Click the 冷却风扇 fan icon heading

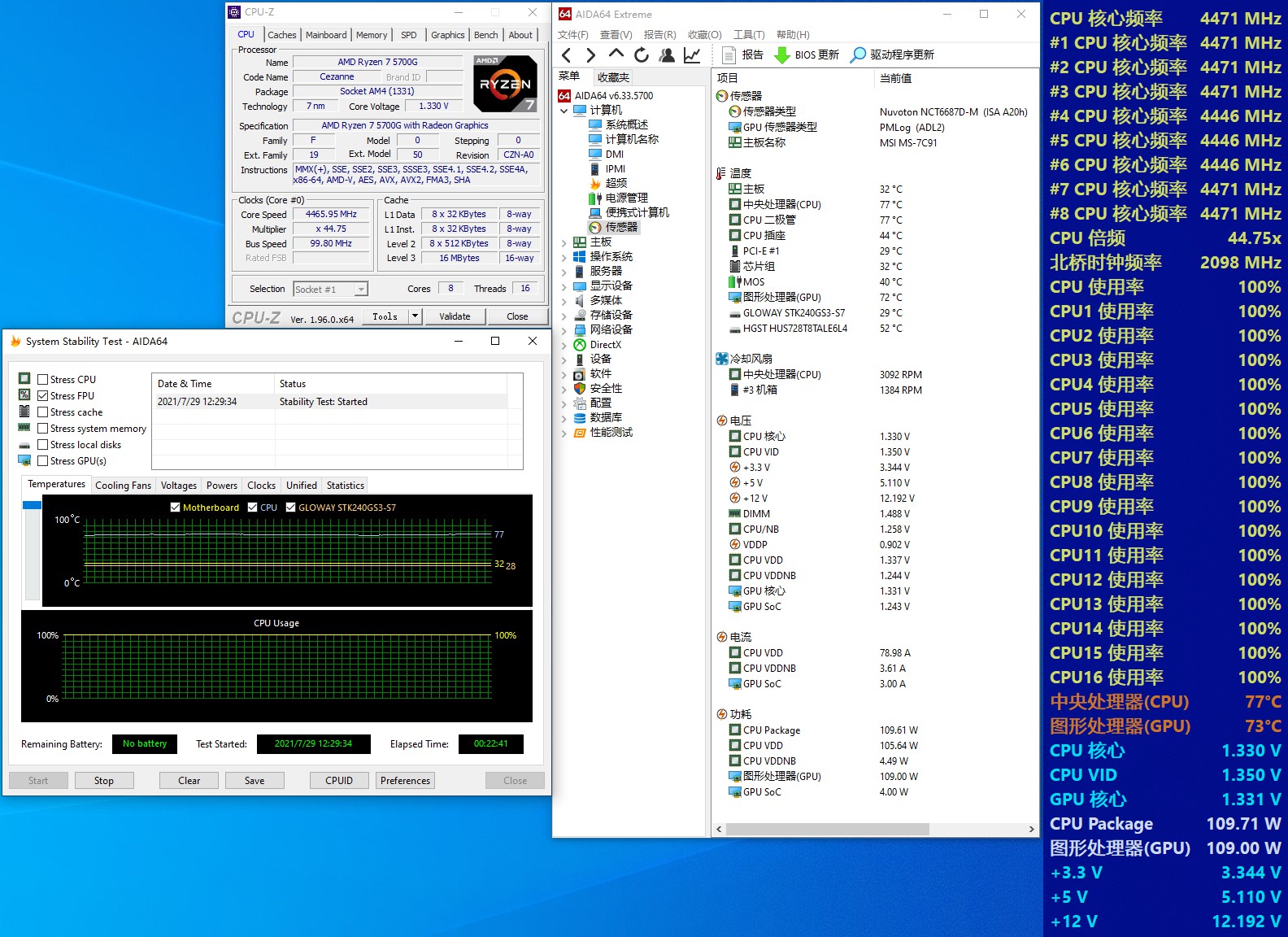(722, 359)
